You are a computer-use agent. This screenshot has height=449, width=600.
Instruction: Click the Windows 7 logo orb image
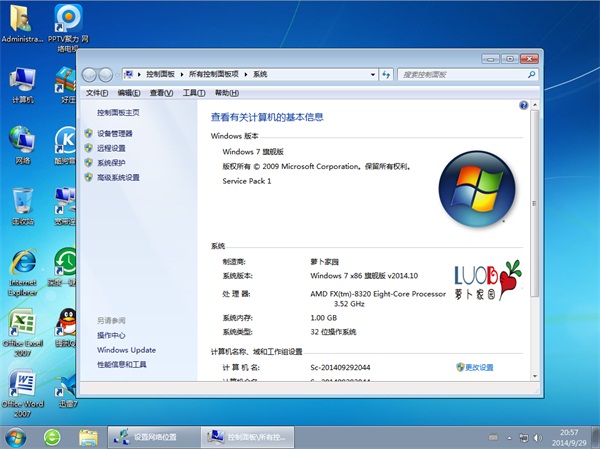tap(477, 189)
